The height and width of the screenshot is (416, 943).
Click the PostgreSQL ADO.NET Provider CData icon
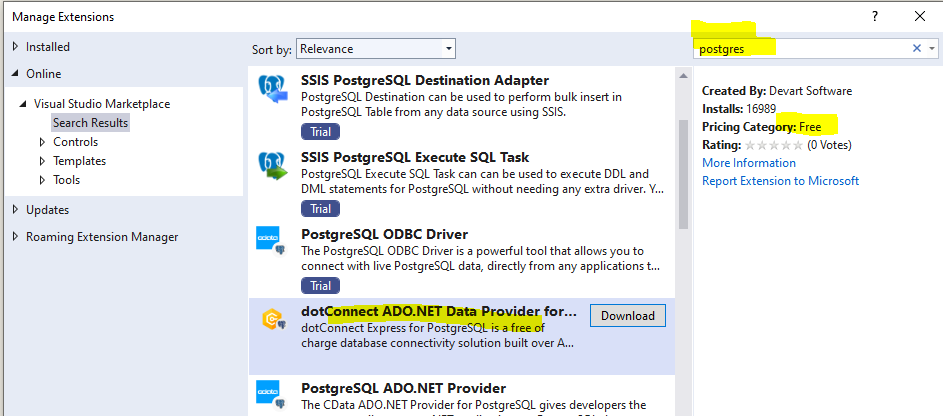click(x=270, y=394)
